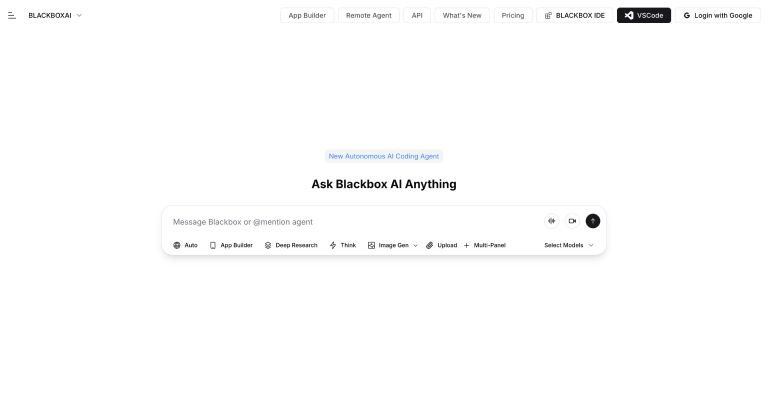
Task: Expand the BLACKBOXAI dropdown chevron
Action: (79, 16)
